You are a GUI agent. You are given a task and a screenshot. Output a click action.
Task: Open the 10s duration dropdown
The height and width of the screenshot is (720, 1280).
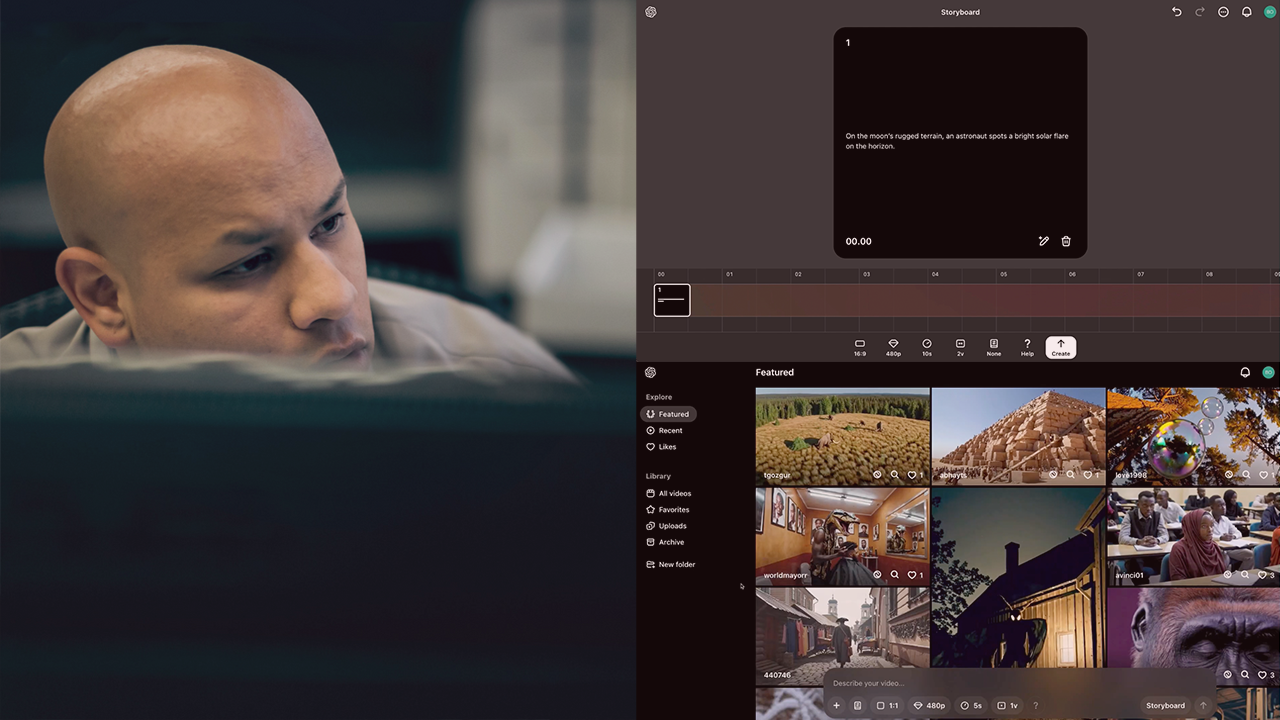(x=927, y=347)
